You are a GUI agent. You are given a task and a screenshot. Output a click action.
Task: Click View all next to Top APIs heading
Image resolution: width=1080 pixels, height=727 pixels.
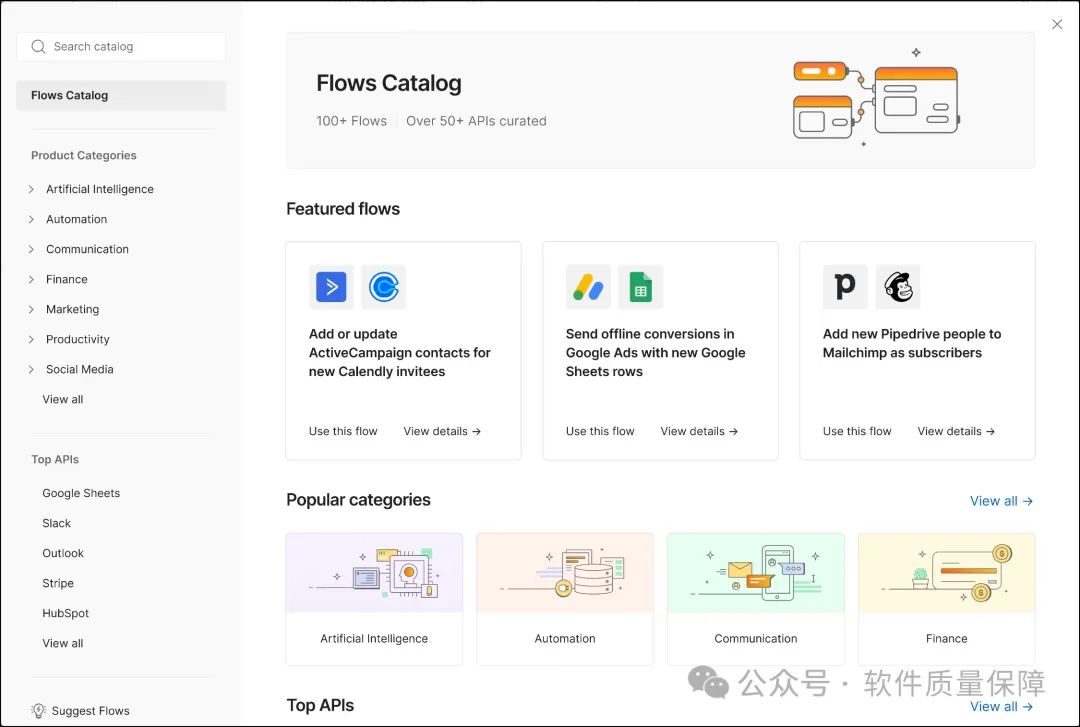click(x=1001, y=706)
